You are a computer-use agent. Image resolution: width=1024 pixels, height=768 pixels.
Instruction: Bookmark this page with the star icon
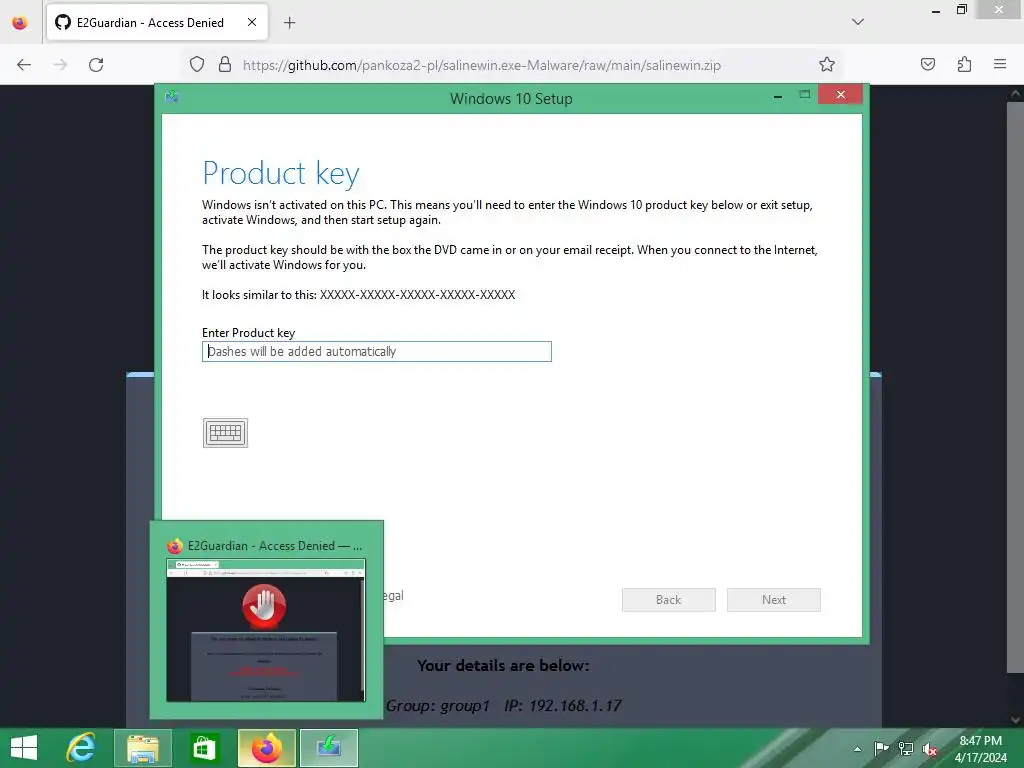pyautogui.click(x=827, y=65)
